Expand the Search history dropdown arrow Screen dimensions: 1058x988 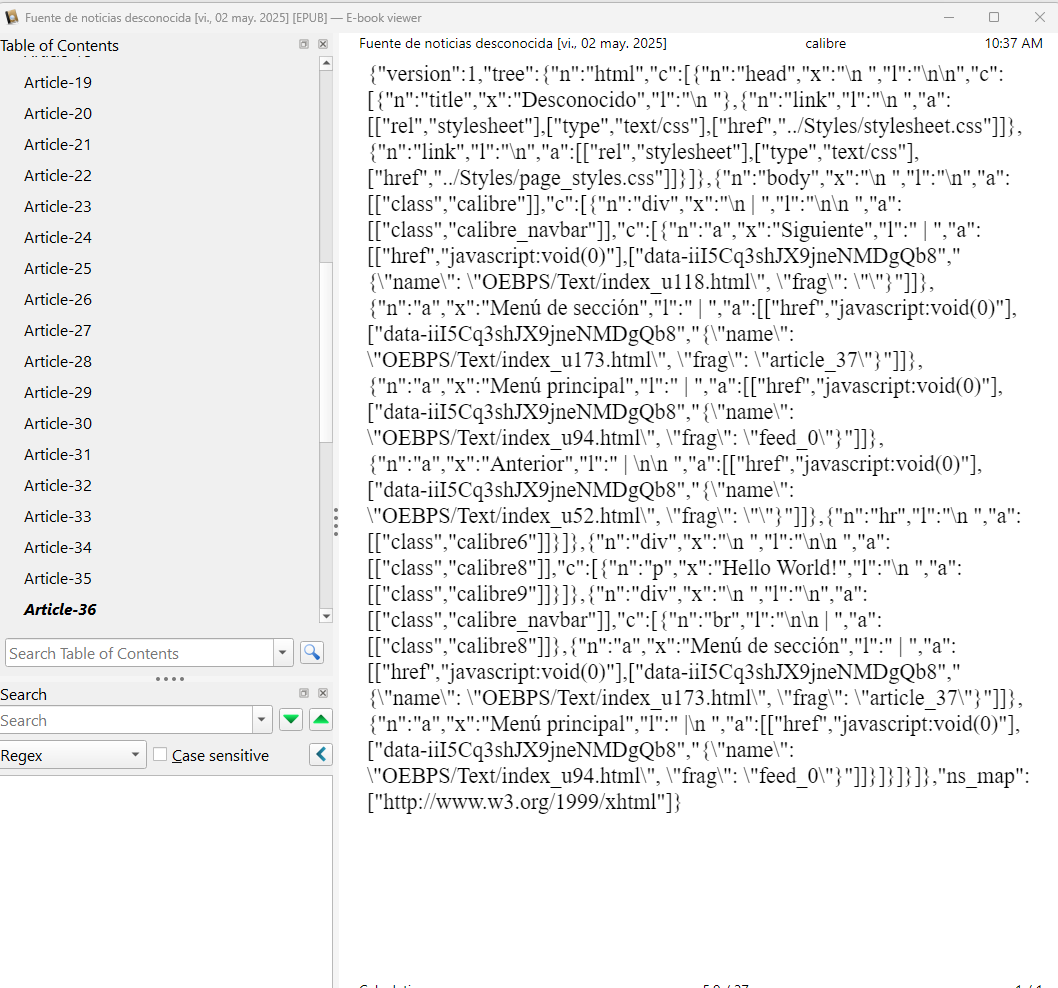click(x=262, y=720)
